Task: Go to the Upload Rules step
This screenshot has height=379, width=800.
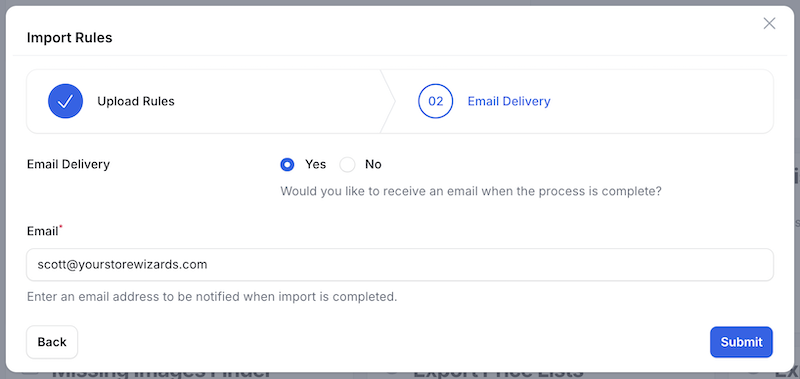Action: coord(136,101)
